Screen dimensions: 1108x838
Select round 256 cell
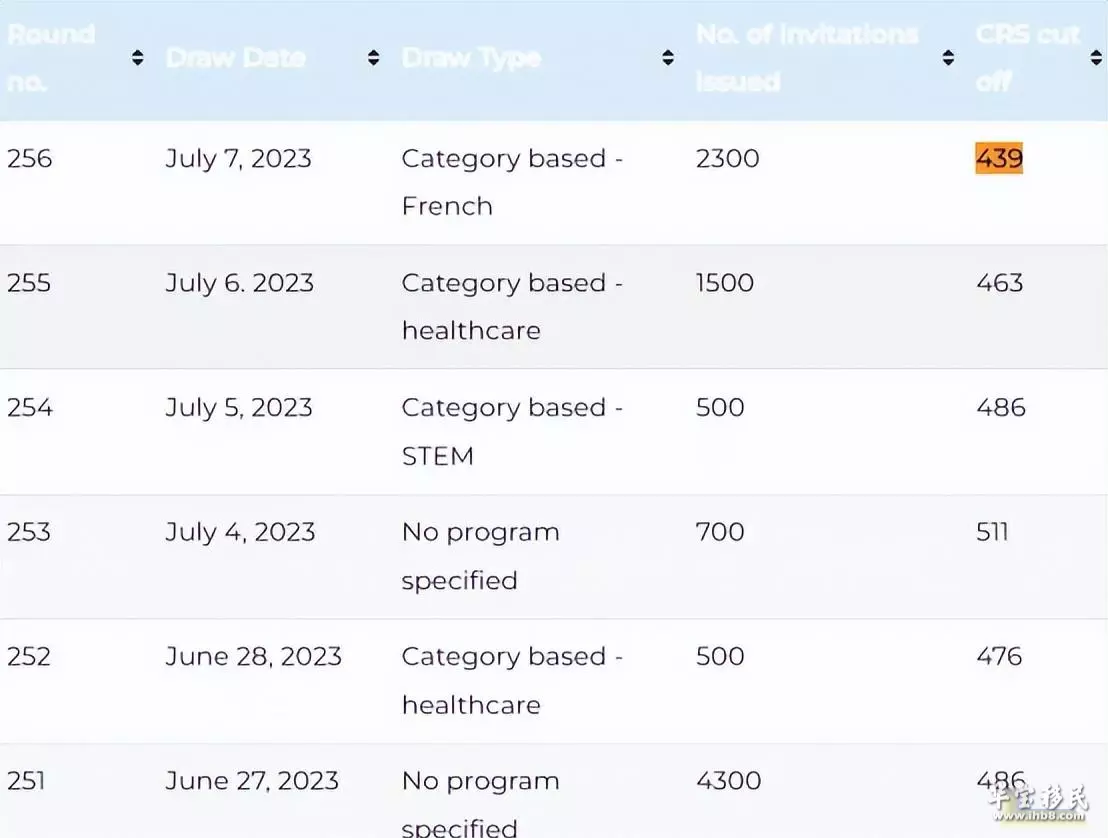click(x=30, y=158)
